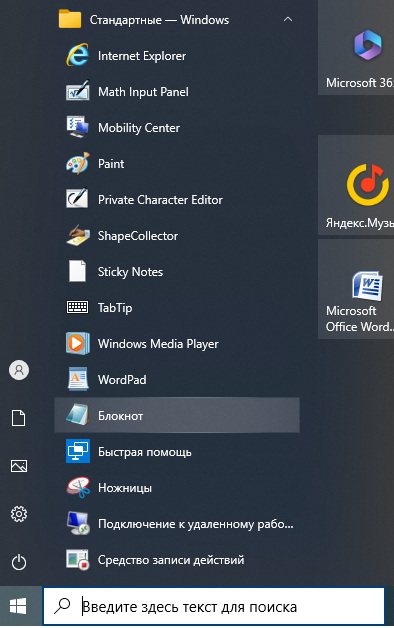The height and width of the screenshot is (628, 394).
Task: Click the Power button icon
Action: pyautogui.click(x=19, y=562)
